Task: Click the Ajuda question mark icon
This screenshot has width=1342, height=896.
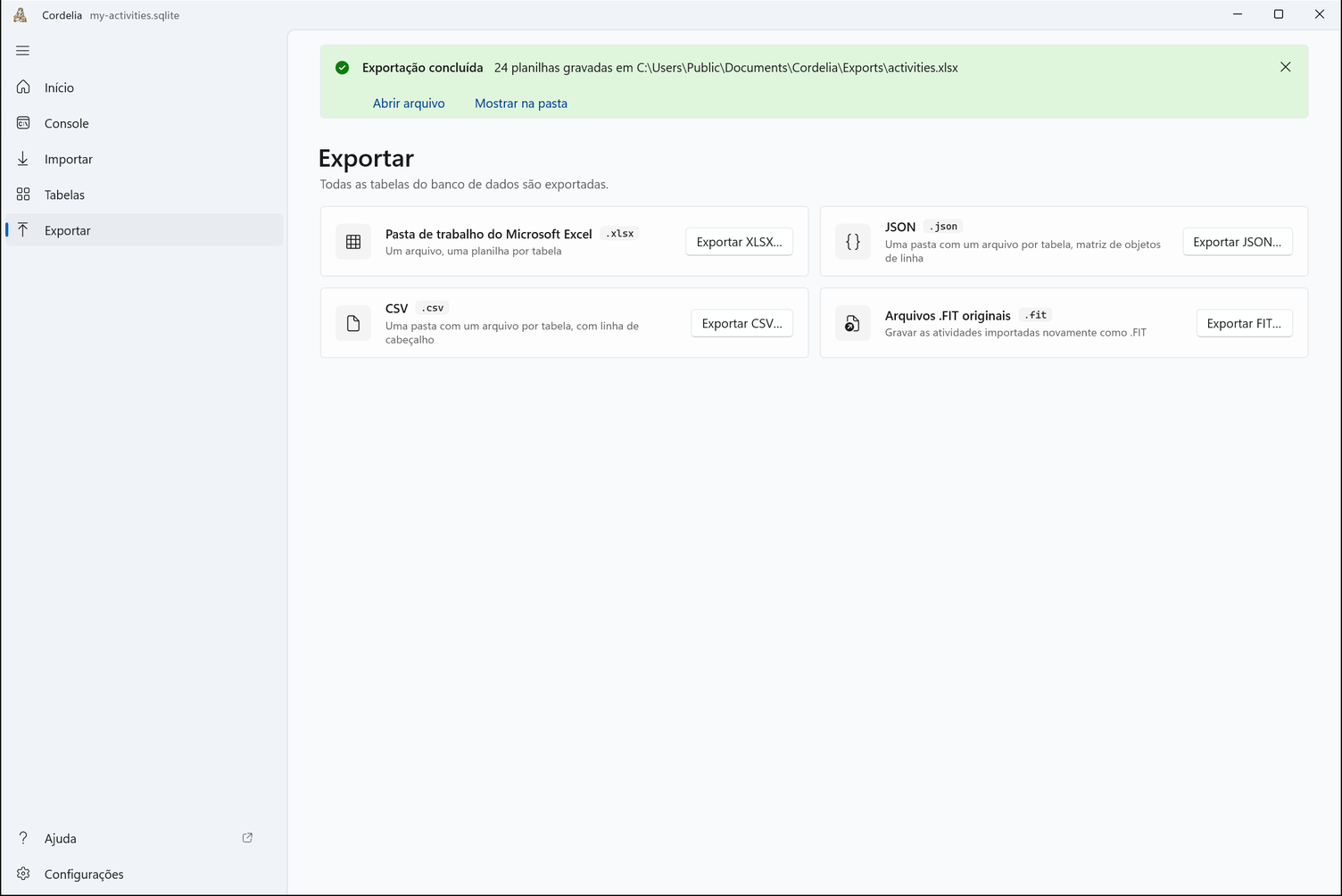Action: click(x=23, y=837)
